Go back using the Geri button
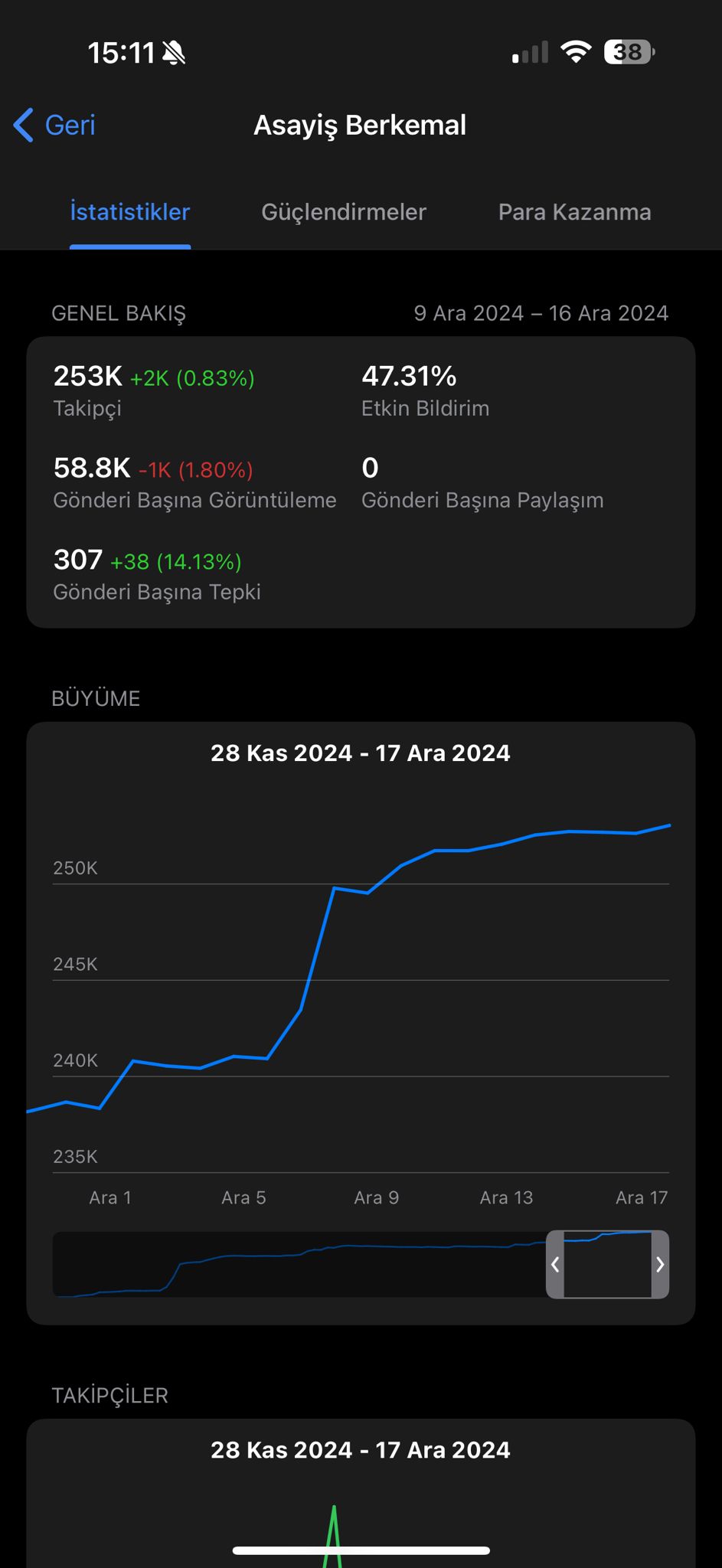The width and height of the screenshot is (722, 1568). pos(54,125)
